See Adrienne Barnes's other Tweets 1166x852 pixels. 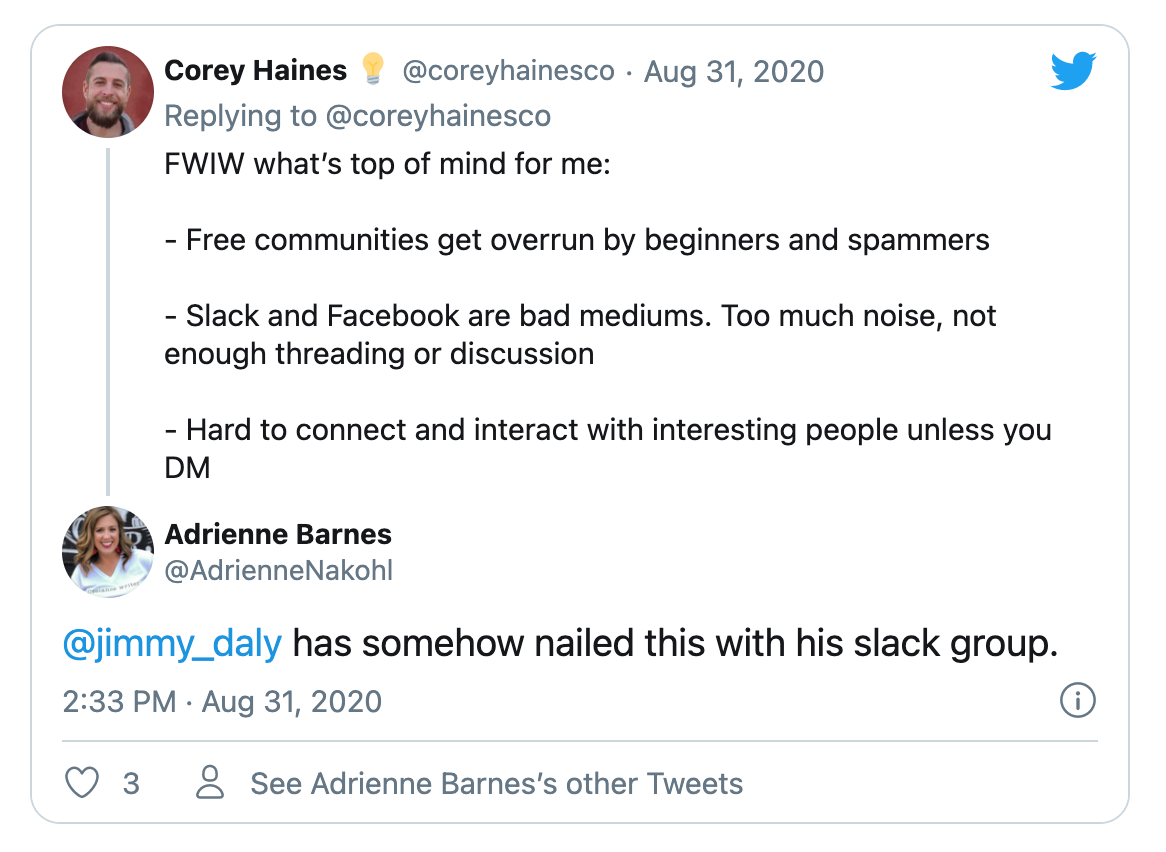point(496,783)
